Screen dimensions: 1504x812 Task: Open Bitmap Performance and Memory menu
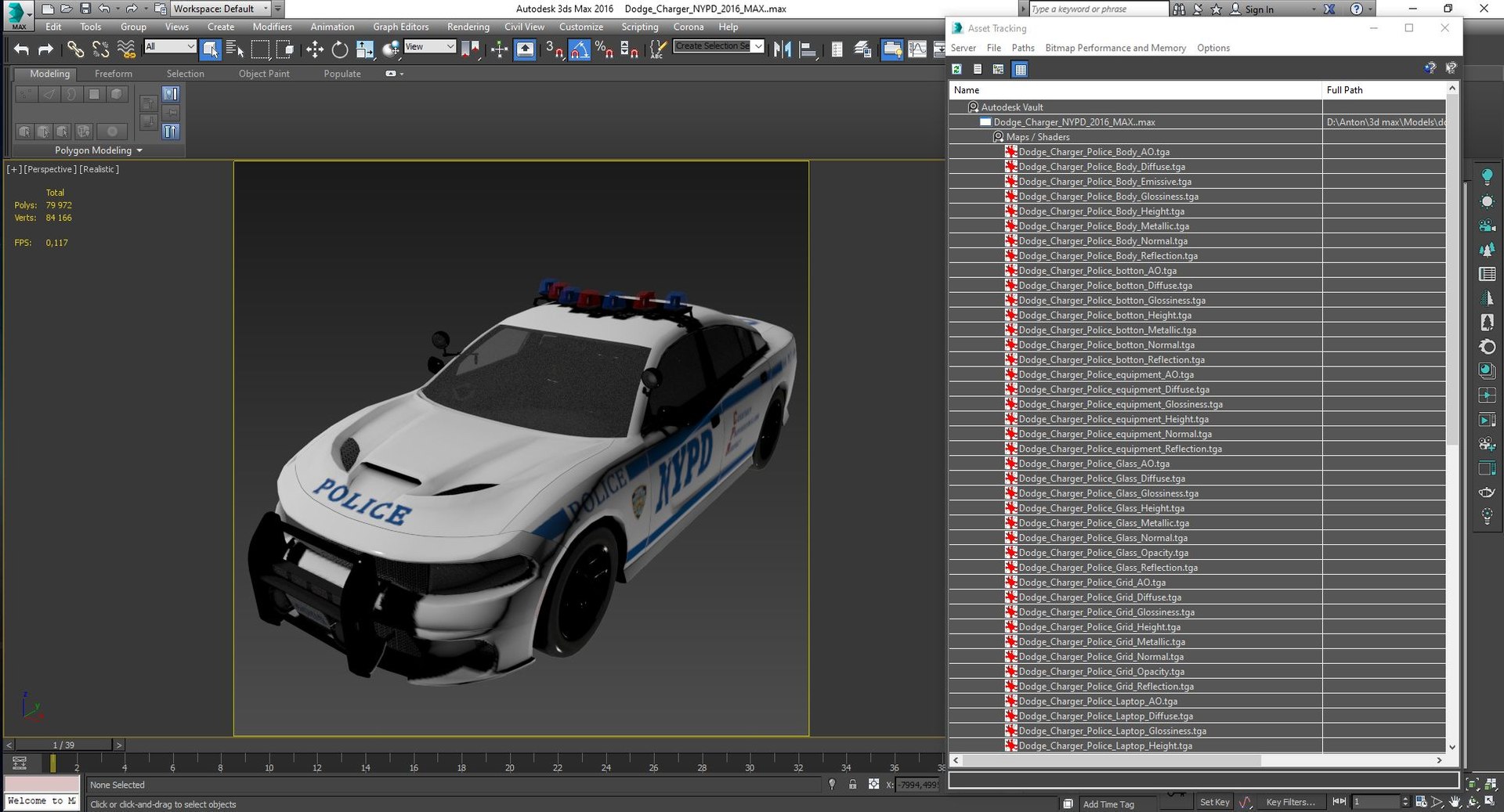pos(1115,48)
